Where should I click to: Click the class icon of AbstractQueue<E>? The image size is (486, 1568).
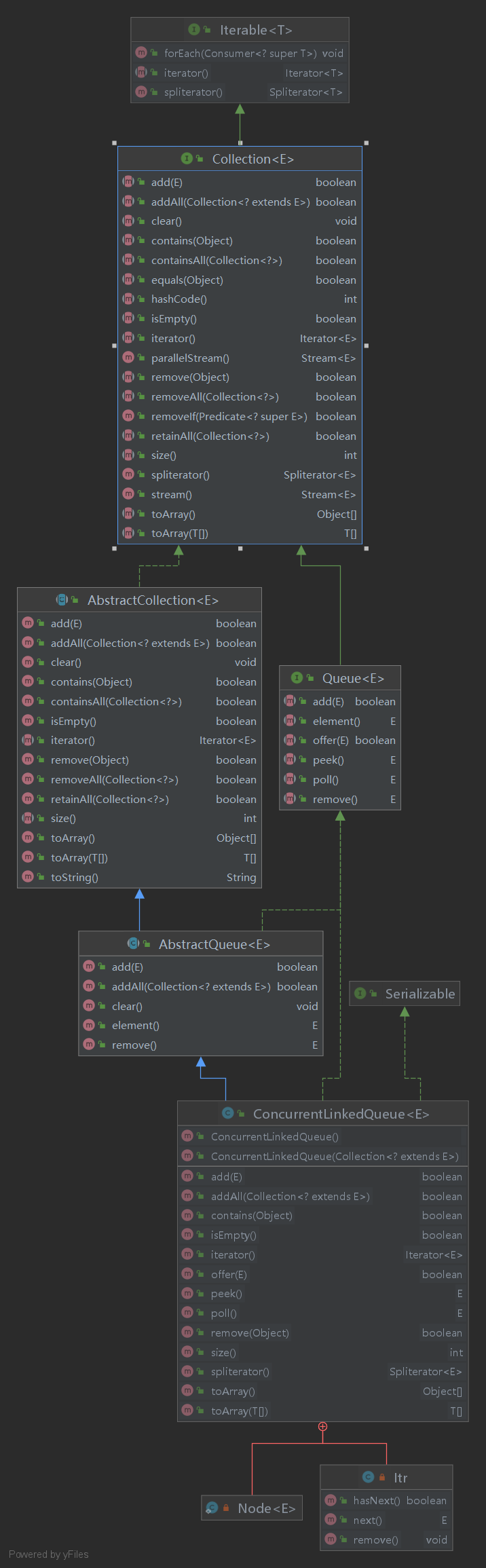coord(133,944)
